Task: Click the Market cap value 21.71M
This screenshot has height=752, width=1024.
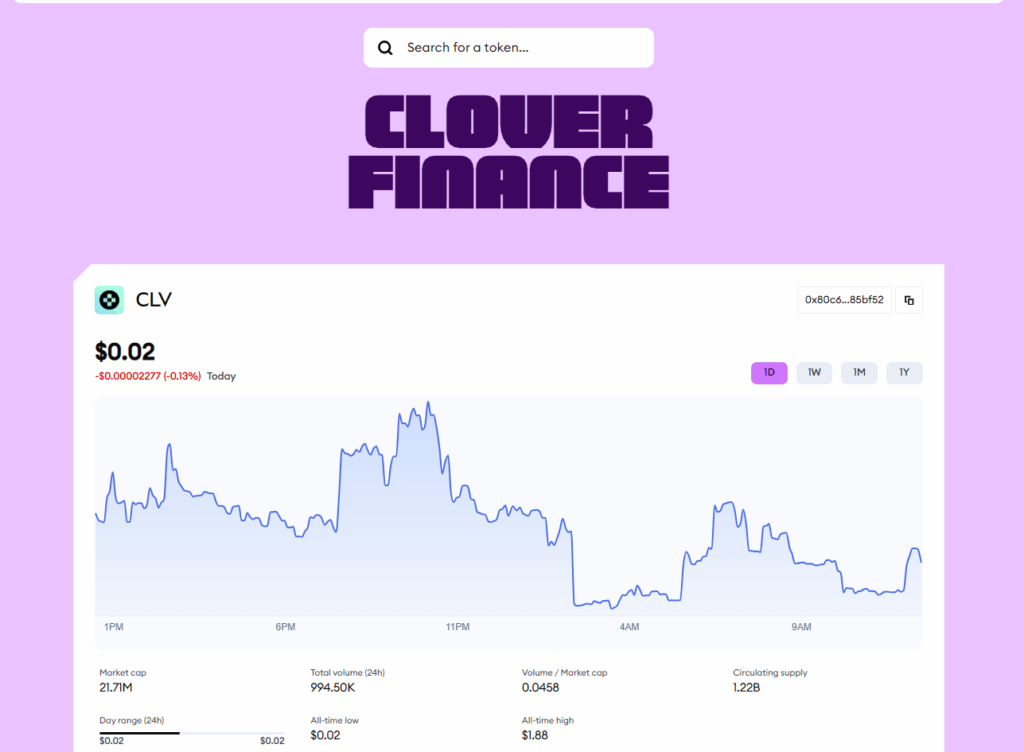Action: click(x=118, y=688)
